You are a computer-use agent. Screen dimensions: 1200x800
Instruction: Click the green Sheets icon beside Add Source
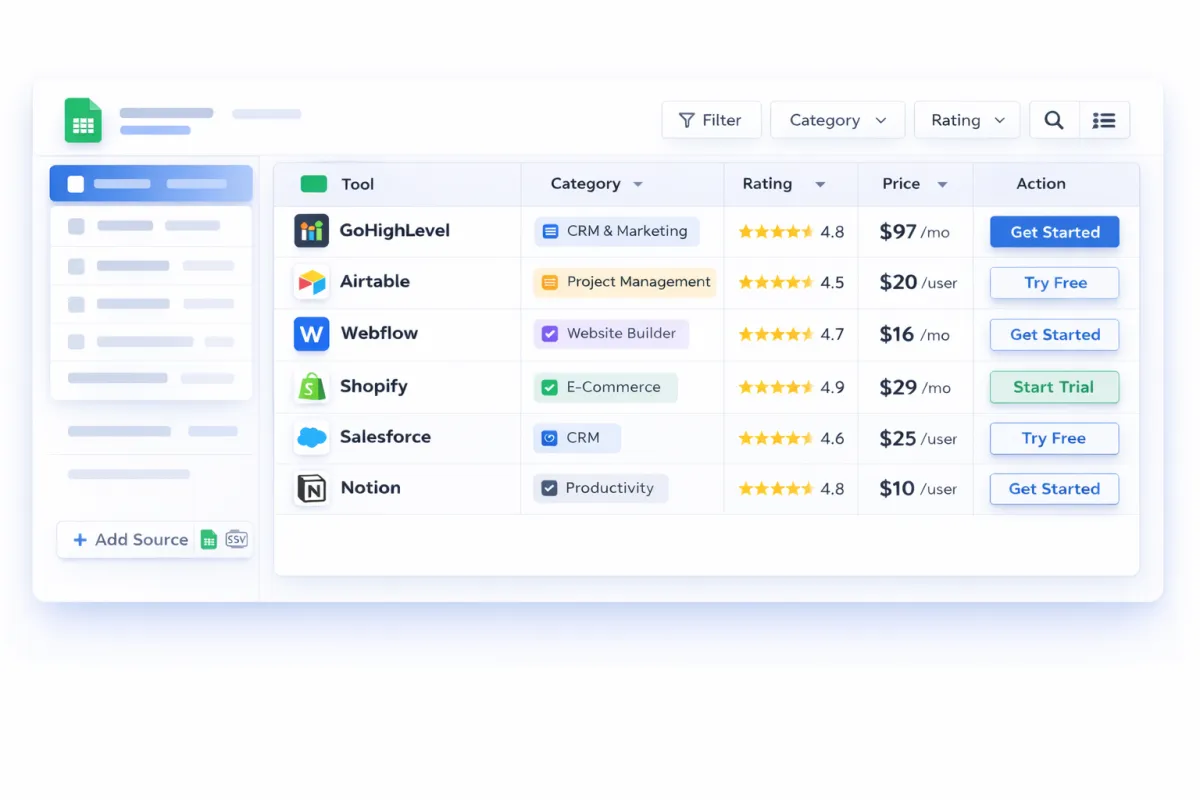(209, 540)
